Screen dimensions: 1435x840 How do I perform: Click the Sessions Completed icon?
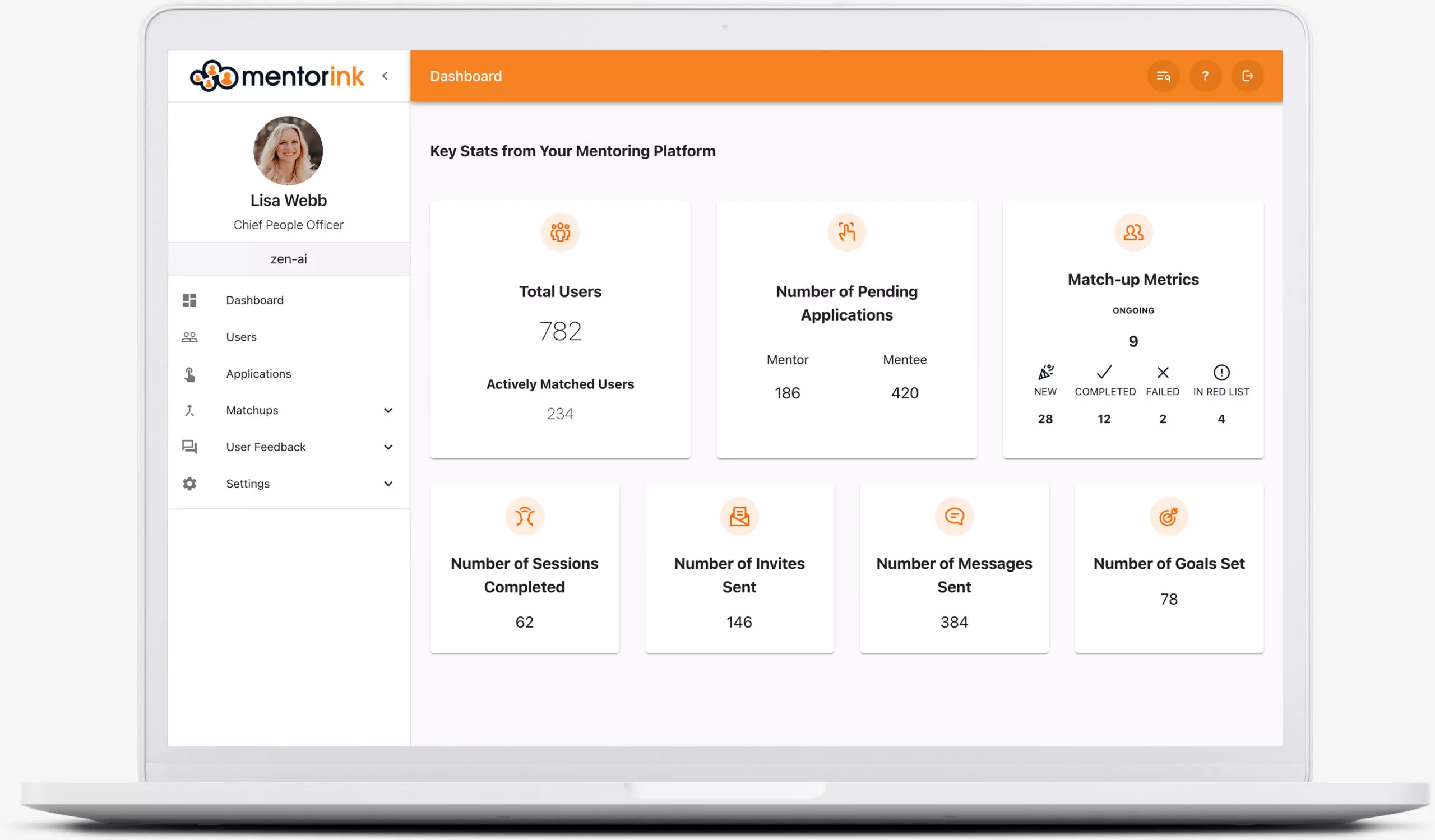pyautogui.click(x=524, y=516)
